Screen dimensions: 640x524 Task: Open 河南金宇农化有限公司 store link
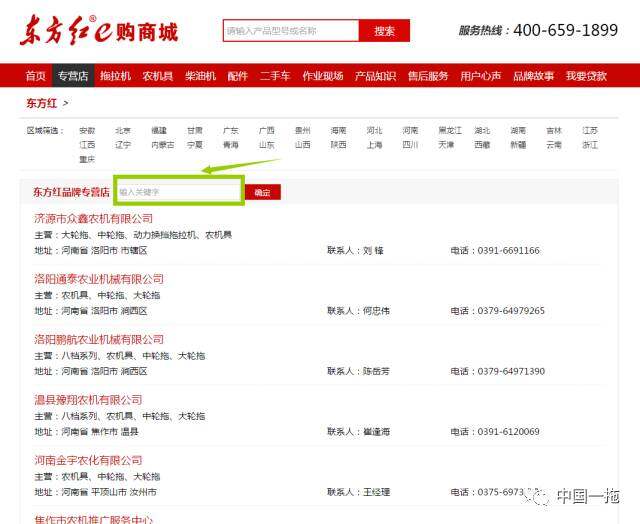[88, 461]
